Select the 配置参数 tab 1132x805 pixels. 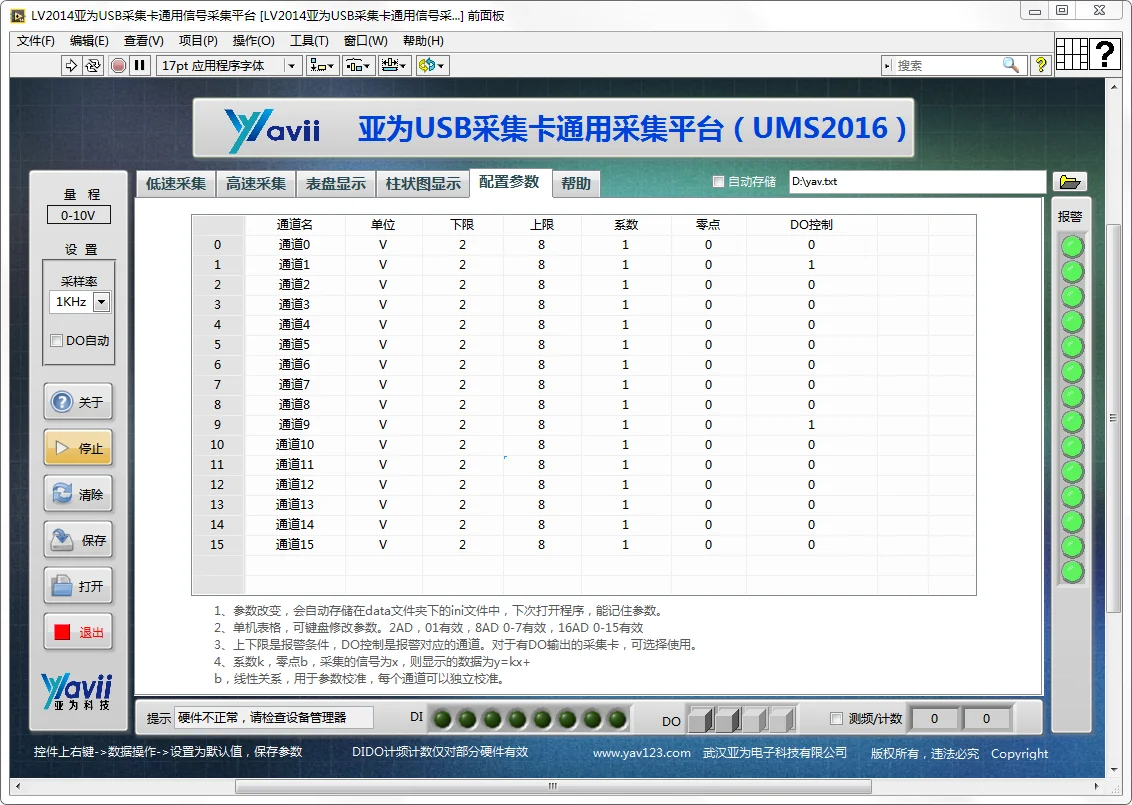[x=510, y=183]
